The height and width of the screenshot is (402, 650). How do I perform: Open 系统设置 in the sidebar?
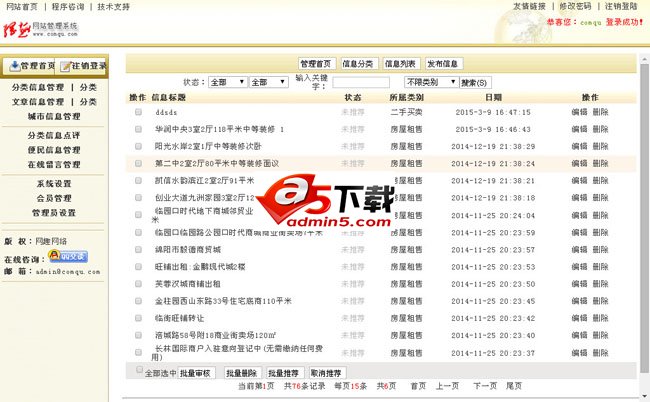pyautogui.click(x=54, y=184)
